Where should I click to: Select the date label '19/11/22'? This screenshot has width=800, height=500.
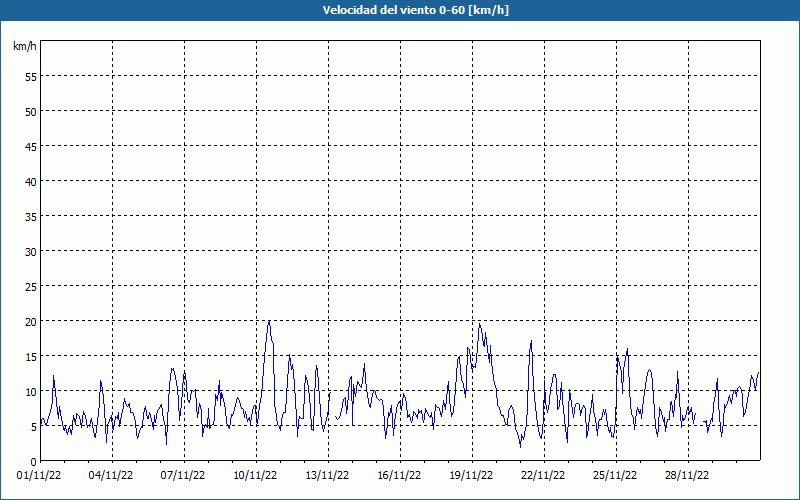click(x=471, y=476)
